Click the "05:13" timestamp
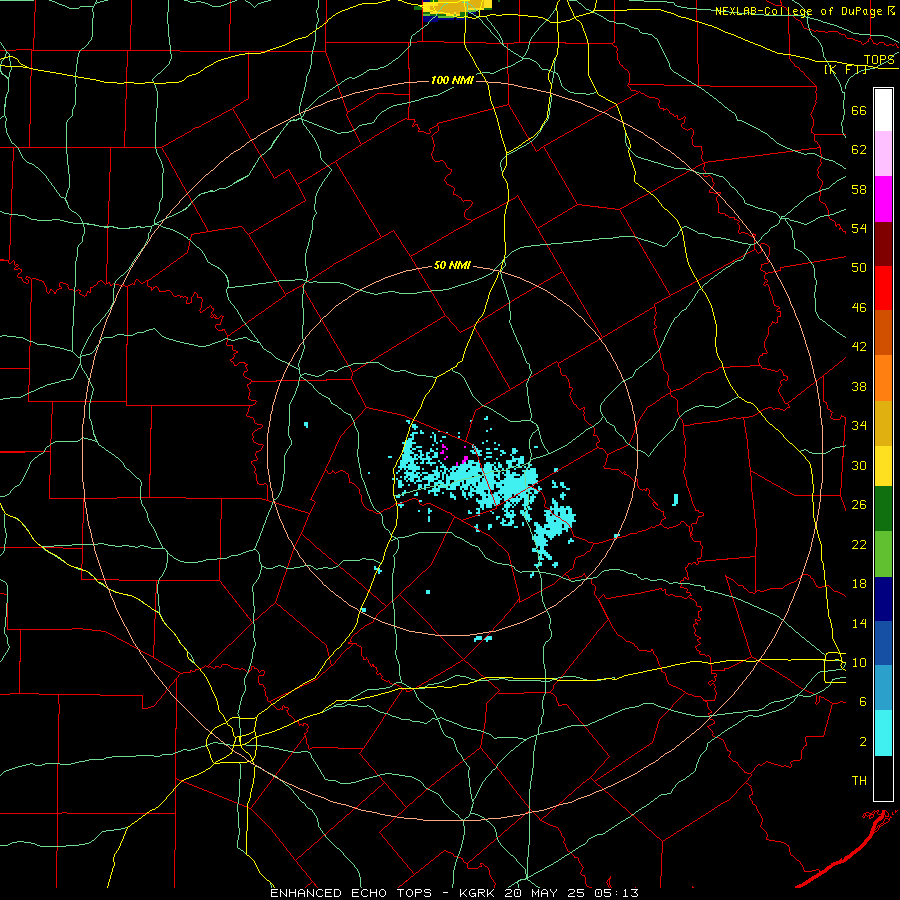The image size is (900, 900). [617, 893]
